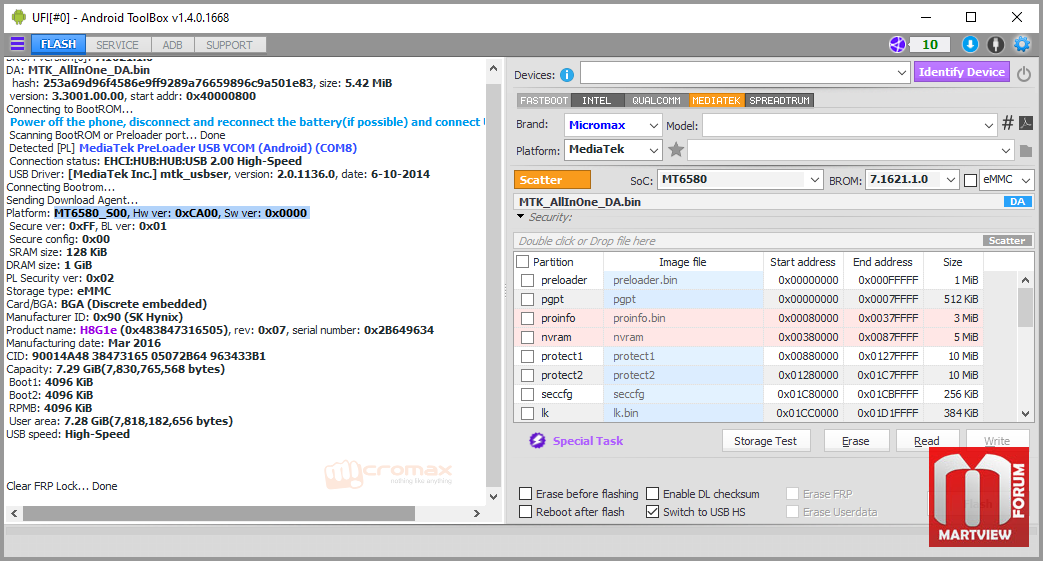1043x561 pixels.
Task: Check the pgpt partition checkbox
Action: pyautogui.click(x=527, y=299)
